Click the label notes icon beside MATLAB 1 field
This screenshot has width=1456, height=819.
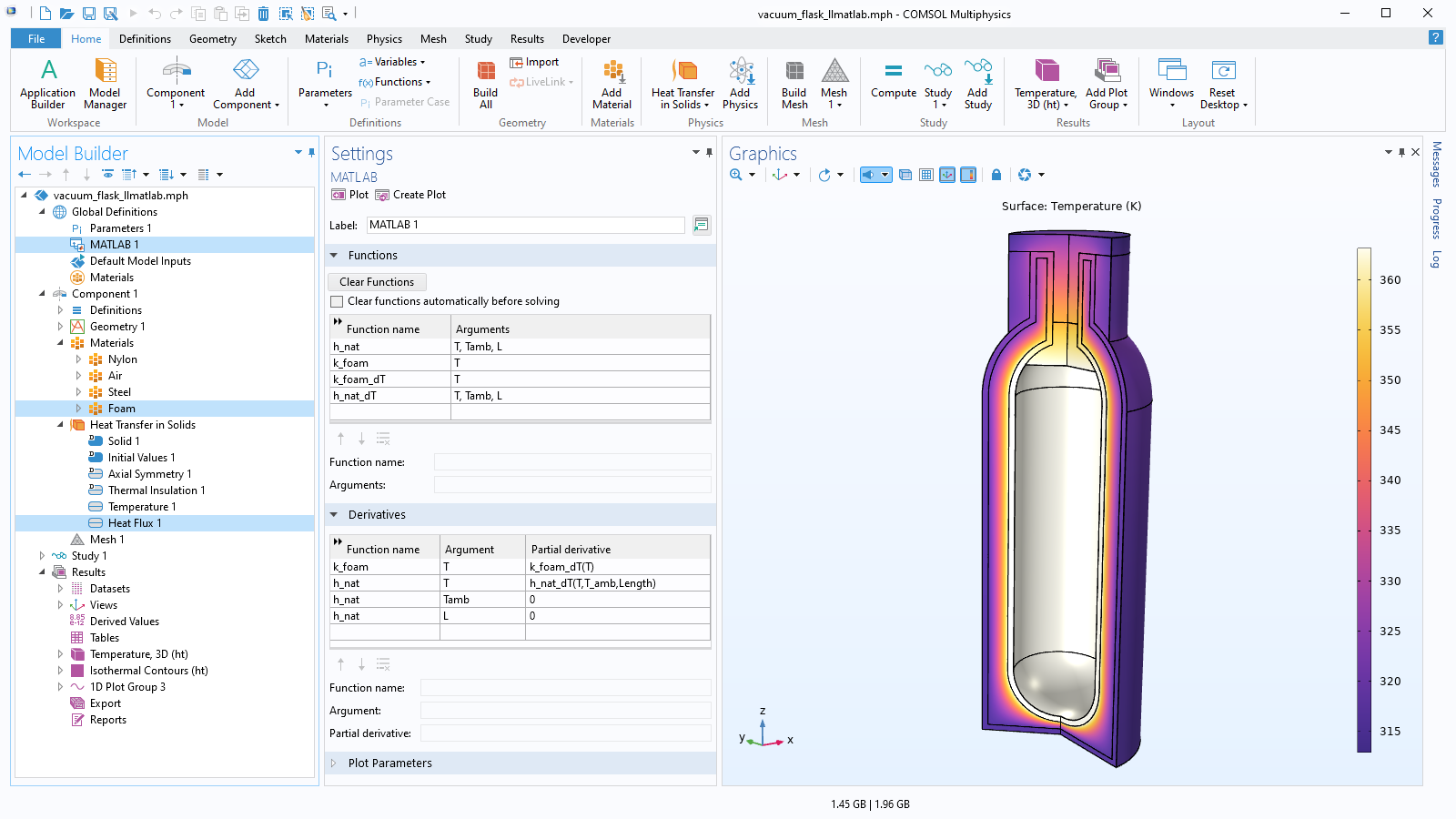pyautogui.click(x=702, y=225)
